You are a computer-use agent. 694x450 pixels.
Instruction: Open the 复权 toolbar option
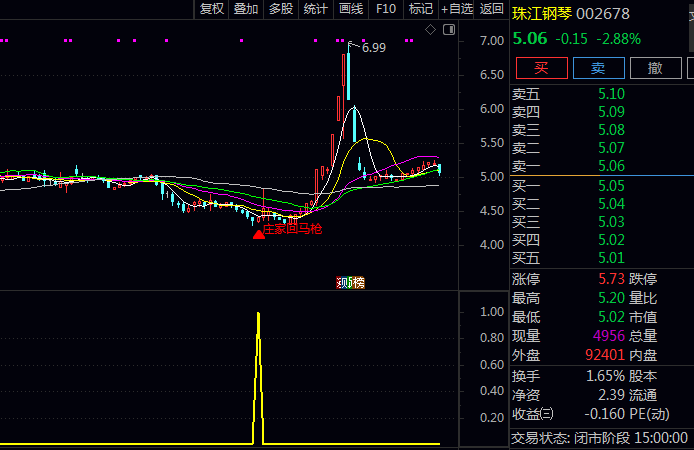click(x=212, y=9)
